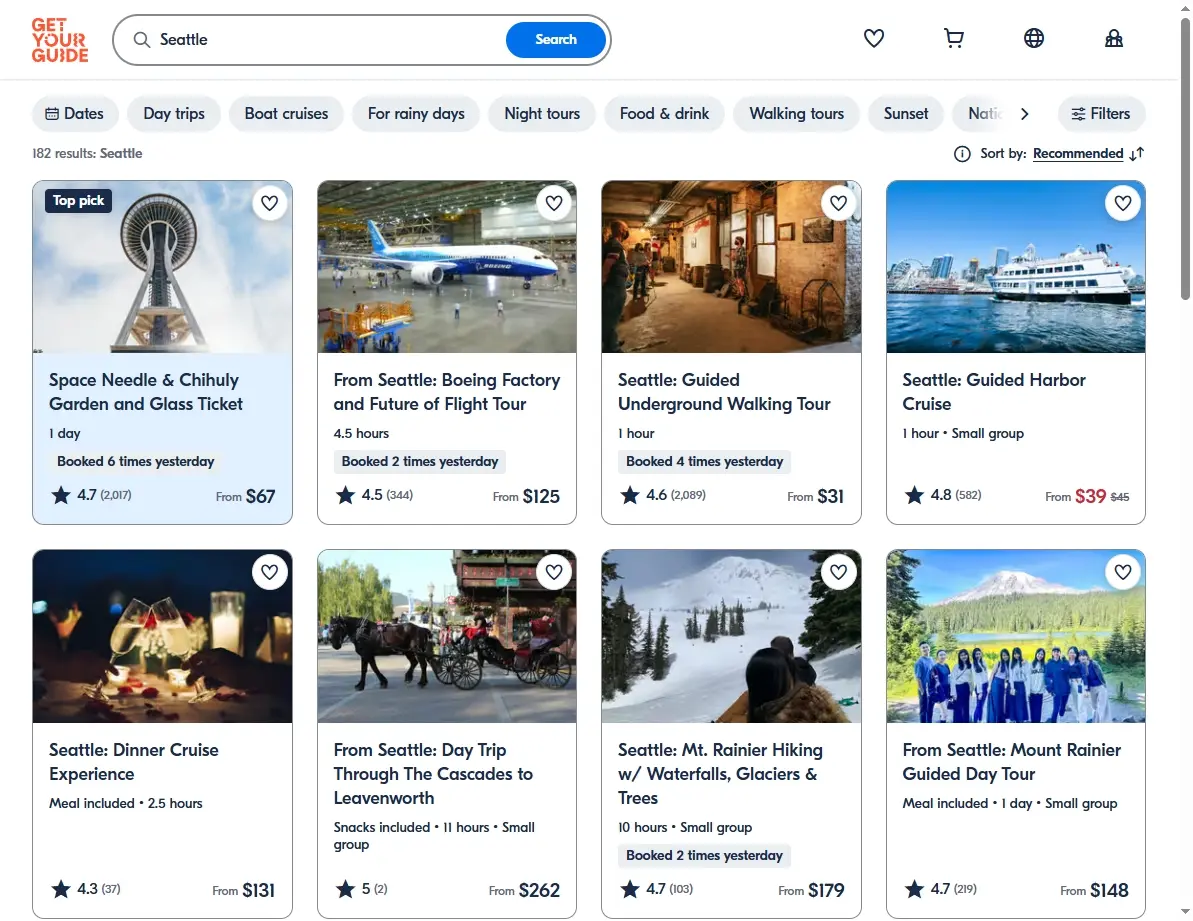The height and width of the screenshot is (921, 1193).
Task: Click the 182 results: Seattle text
Action: [87, 154]
